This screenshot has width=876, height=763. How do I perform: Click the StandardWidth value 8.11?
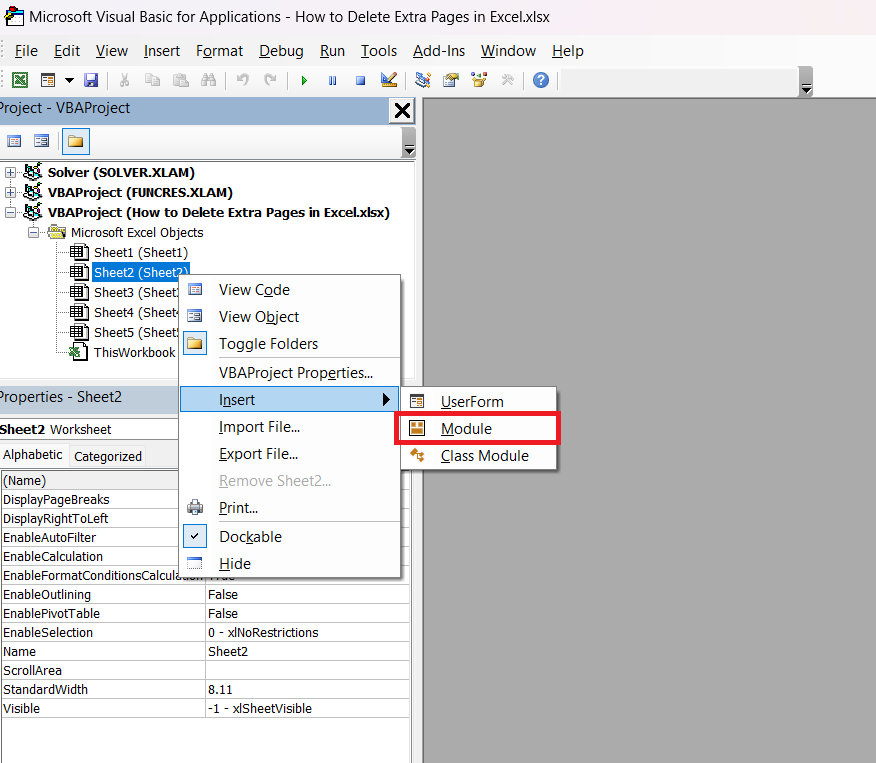click(x=307, y=689)
